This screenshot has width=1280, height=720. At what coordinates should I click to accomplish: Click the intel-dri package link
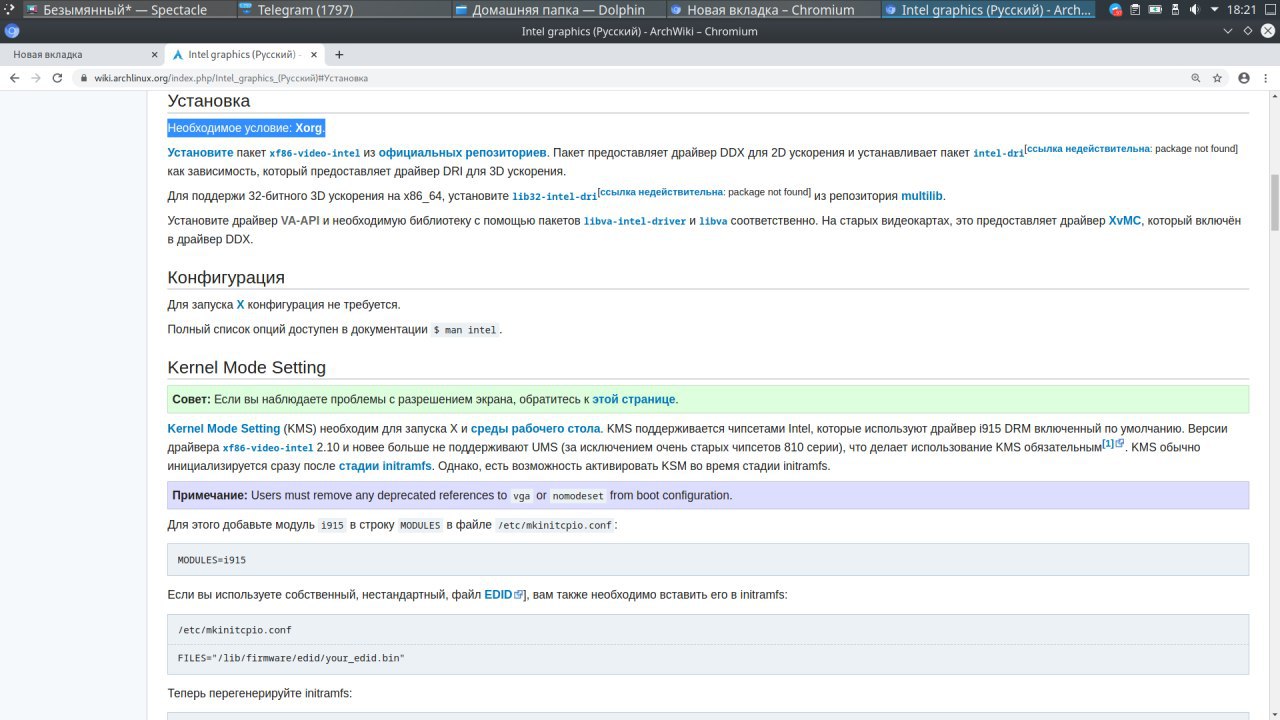pyautogui.click(x=998, y=154)
